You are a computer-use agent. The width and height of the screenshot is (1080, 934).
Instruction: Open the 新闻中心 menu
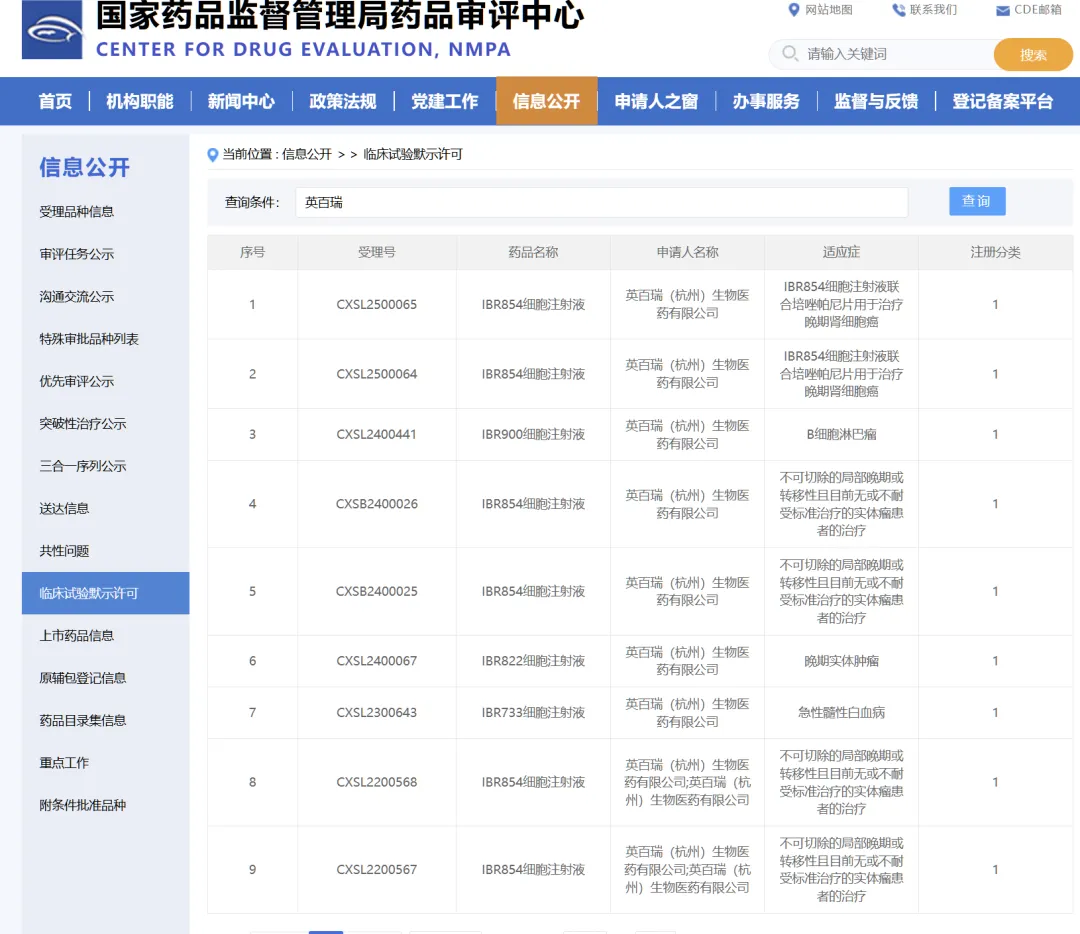tap(241, 101)
